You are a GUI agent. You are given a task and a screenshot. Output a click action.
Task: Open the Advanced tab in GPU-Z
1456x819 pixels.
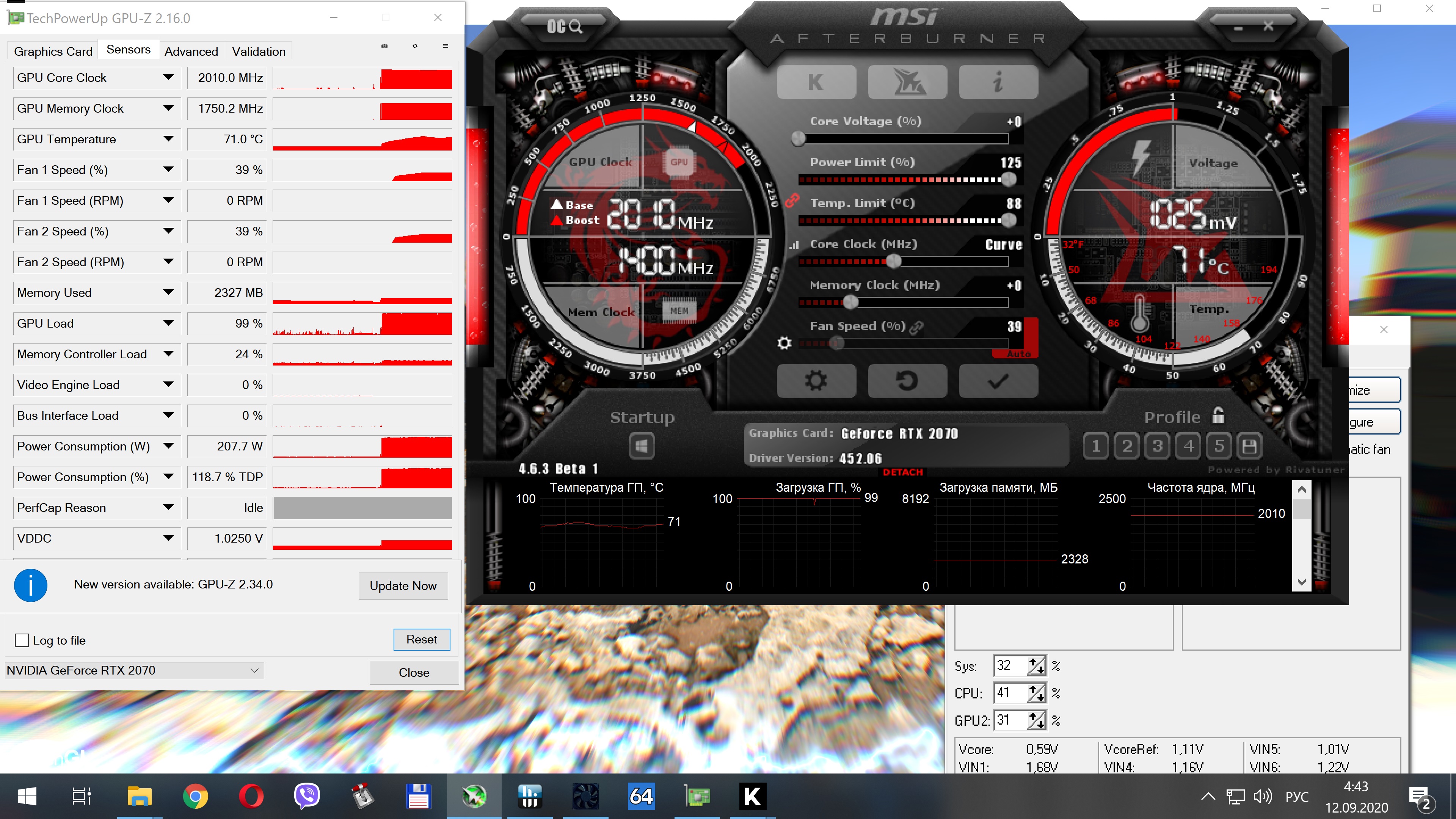191,52
